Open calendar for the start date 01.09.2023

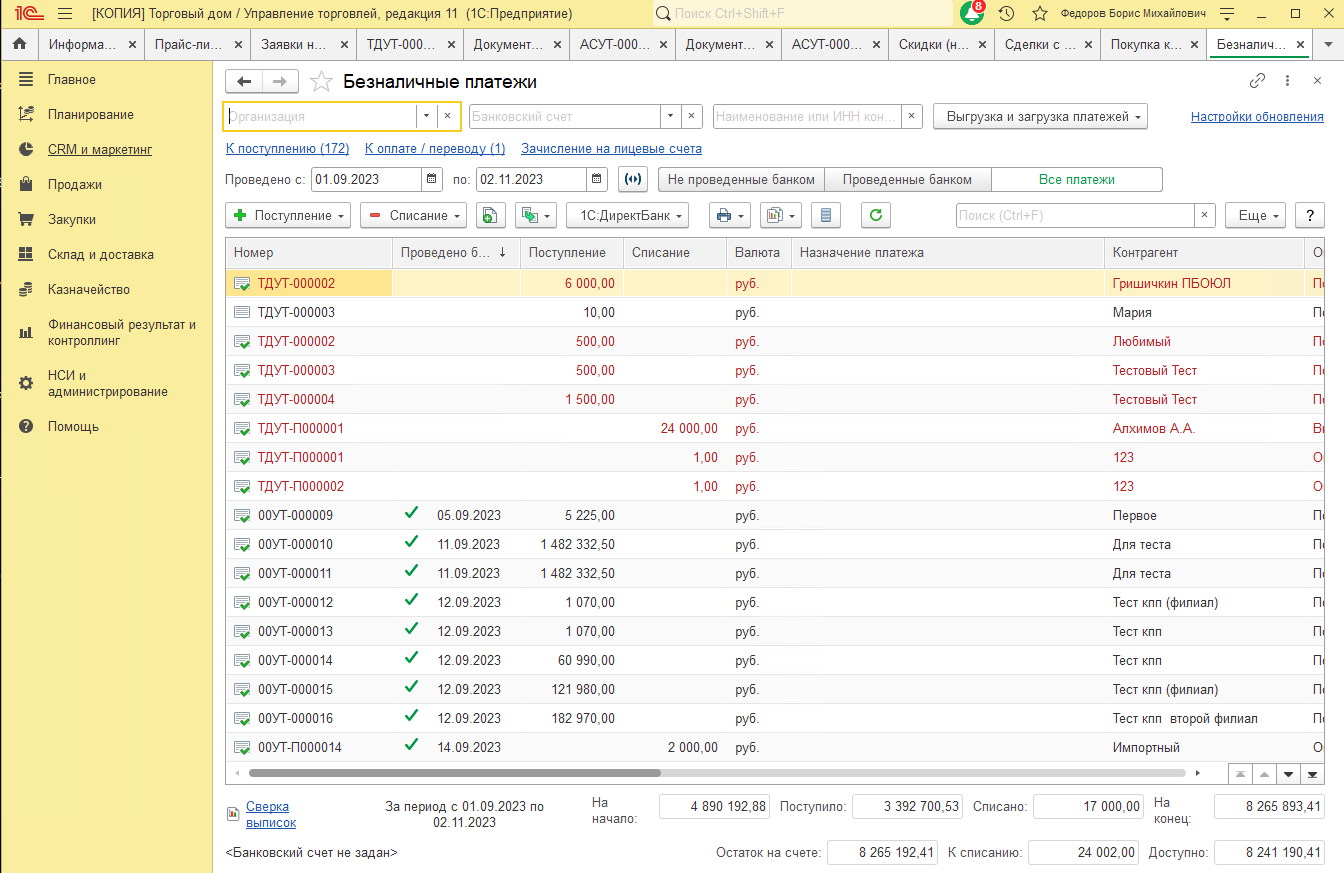click(432, 180)
